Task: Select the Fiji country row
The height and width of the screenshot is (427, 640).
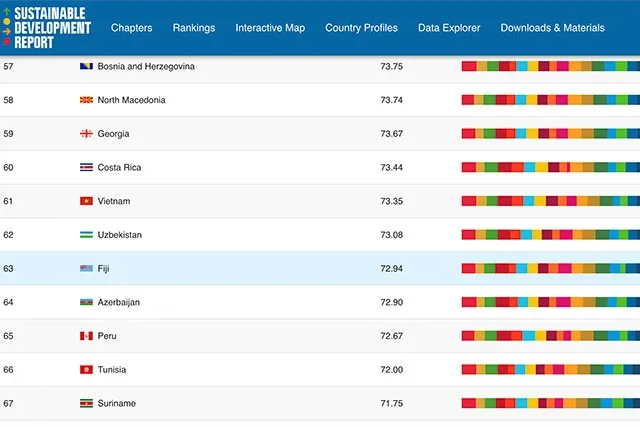Action: 320,268
